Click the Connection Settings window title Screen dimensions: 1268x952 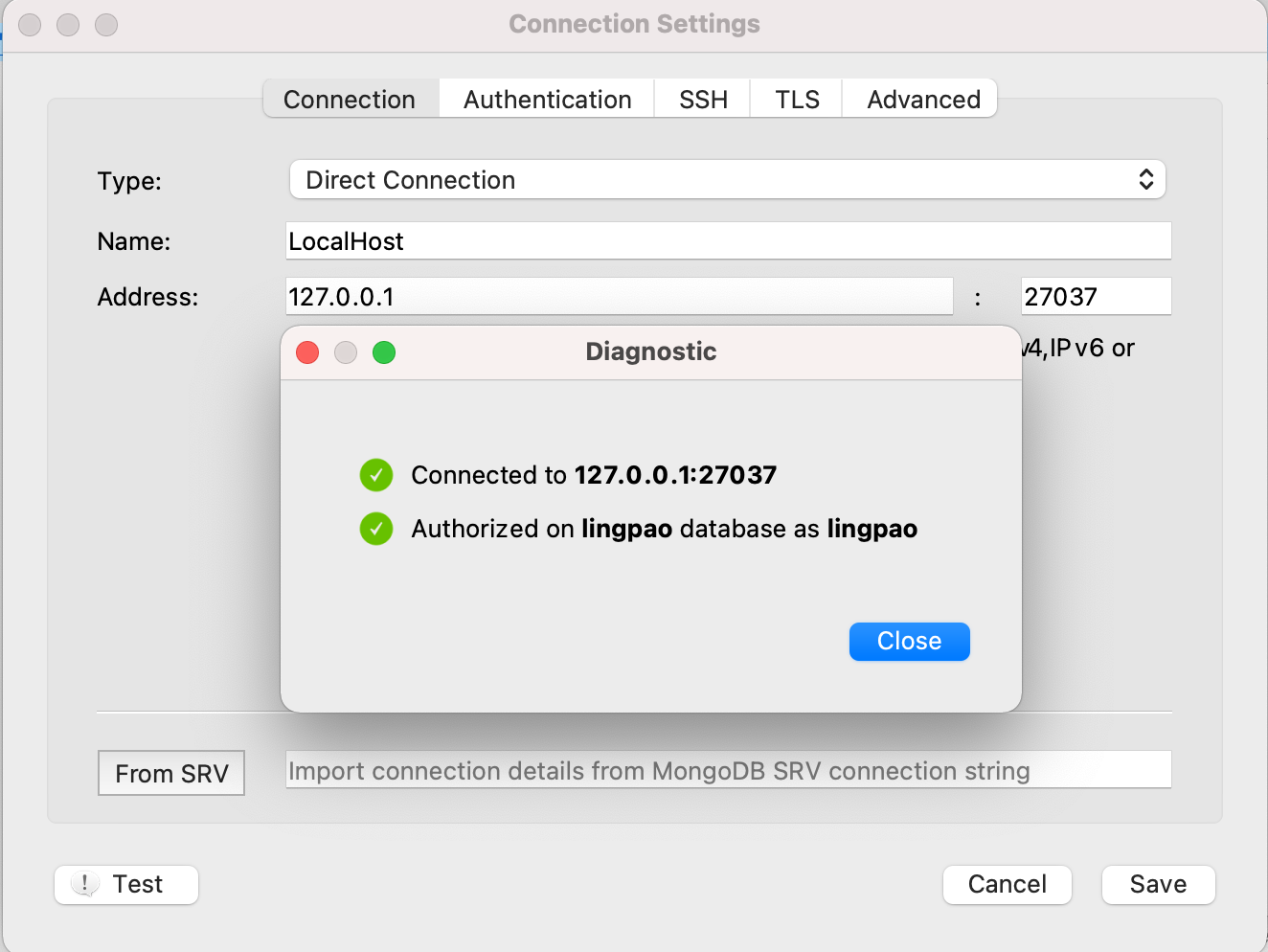pyautogui.click(x=634, y=24)
